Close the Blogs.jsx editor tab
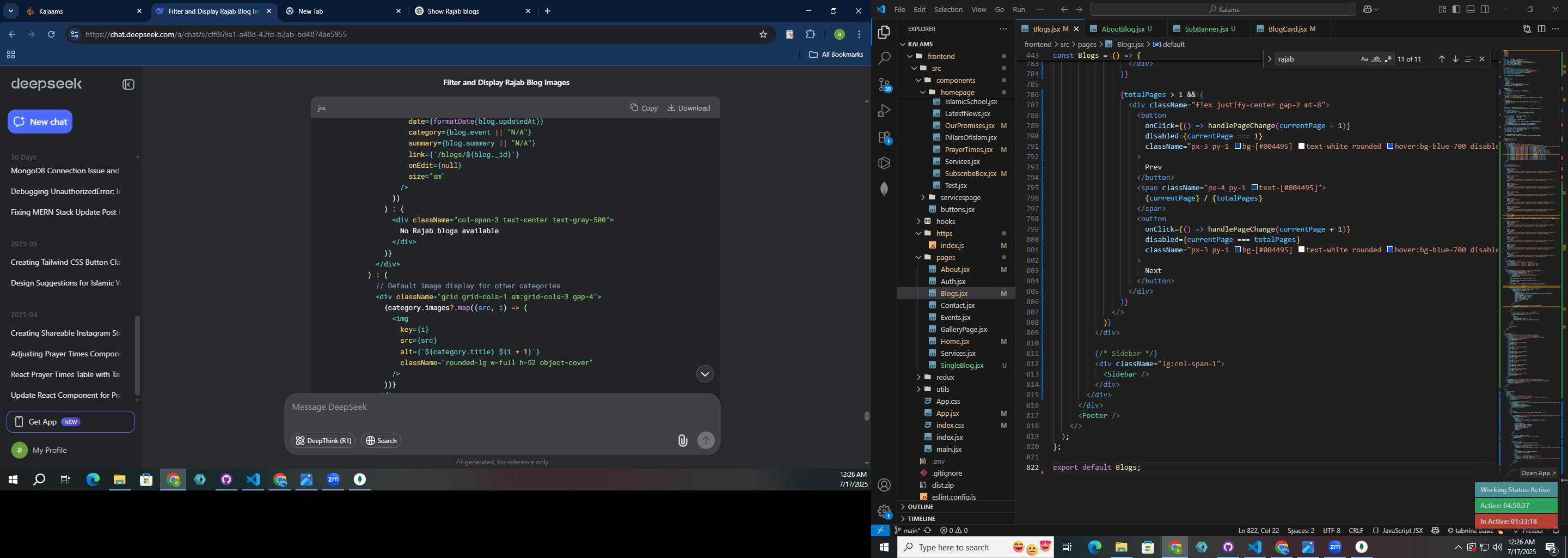This screenshot has width=1568, height=558. coord(1076,29)
